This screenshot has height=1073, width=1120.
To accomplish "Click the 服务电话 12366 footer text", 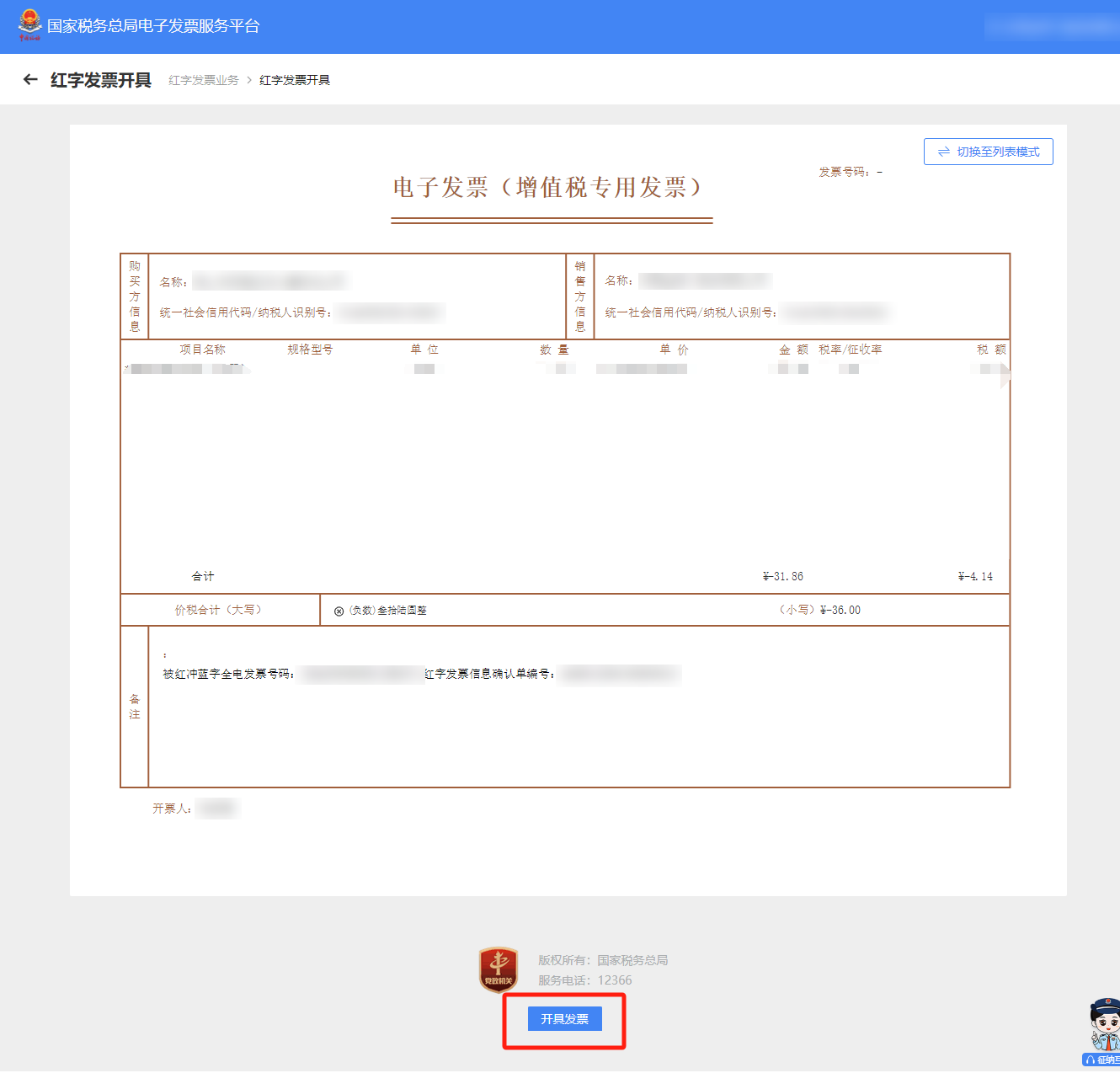I will [x=585, y=980].
